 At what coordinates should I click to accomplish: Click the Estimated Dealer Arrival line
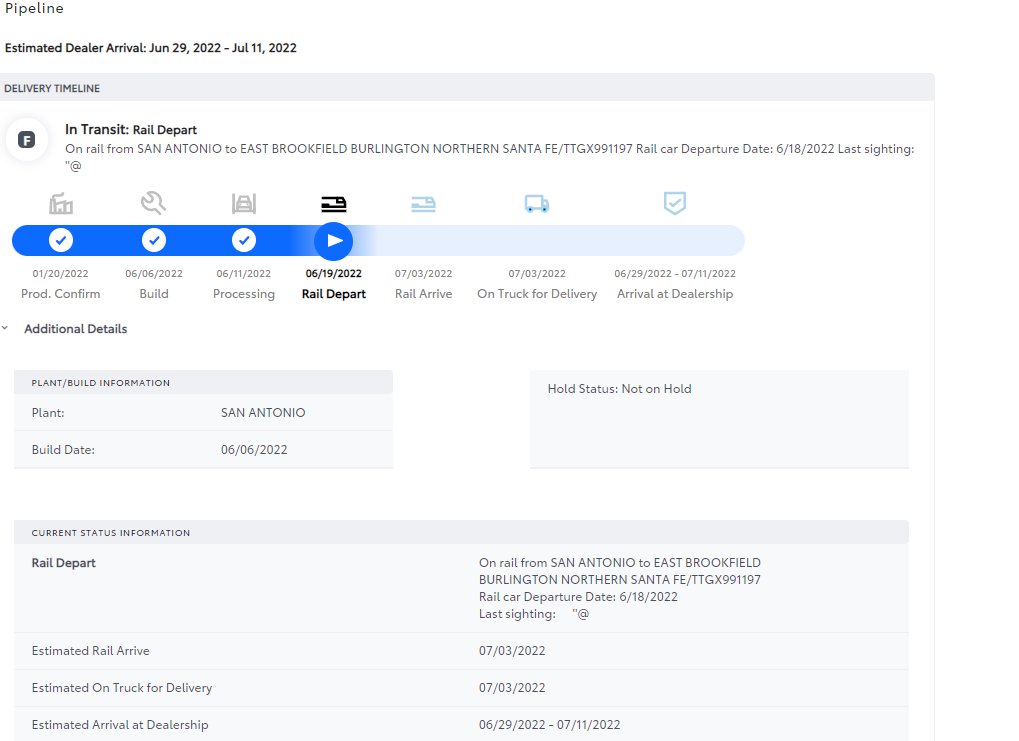[151, 48]
